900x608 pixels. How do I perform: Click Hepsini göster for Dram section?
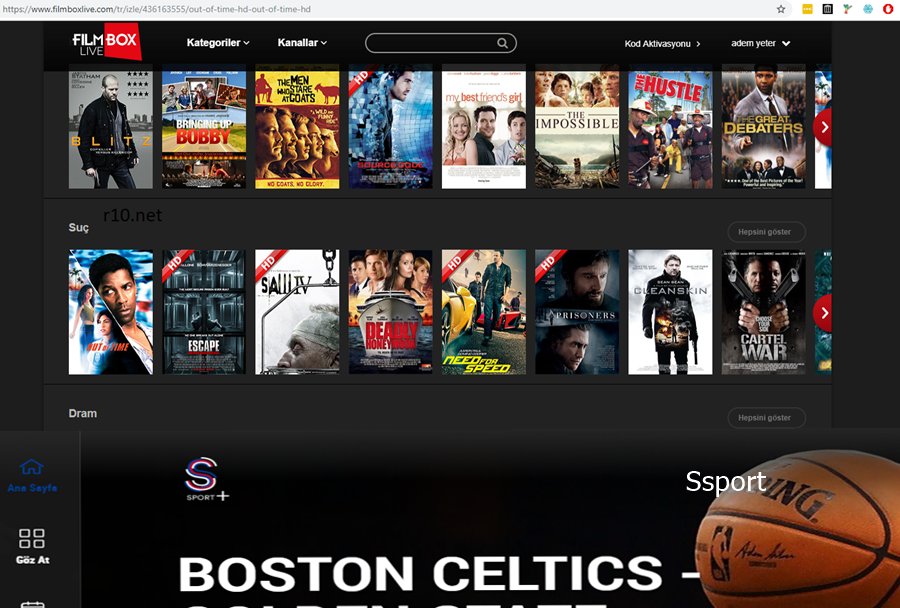(766, 417)
